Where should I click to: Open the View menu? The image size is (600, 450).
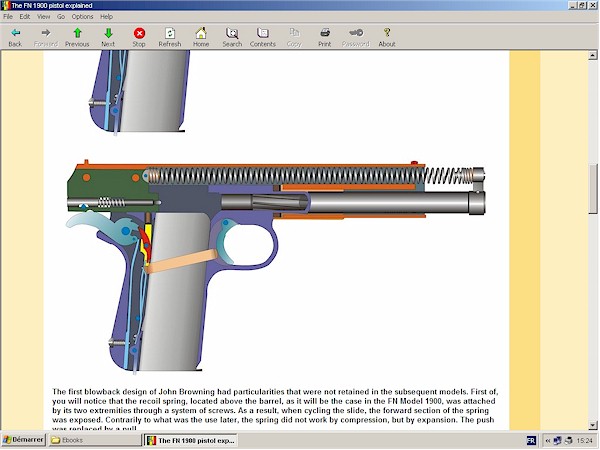point(44,17)
